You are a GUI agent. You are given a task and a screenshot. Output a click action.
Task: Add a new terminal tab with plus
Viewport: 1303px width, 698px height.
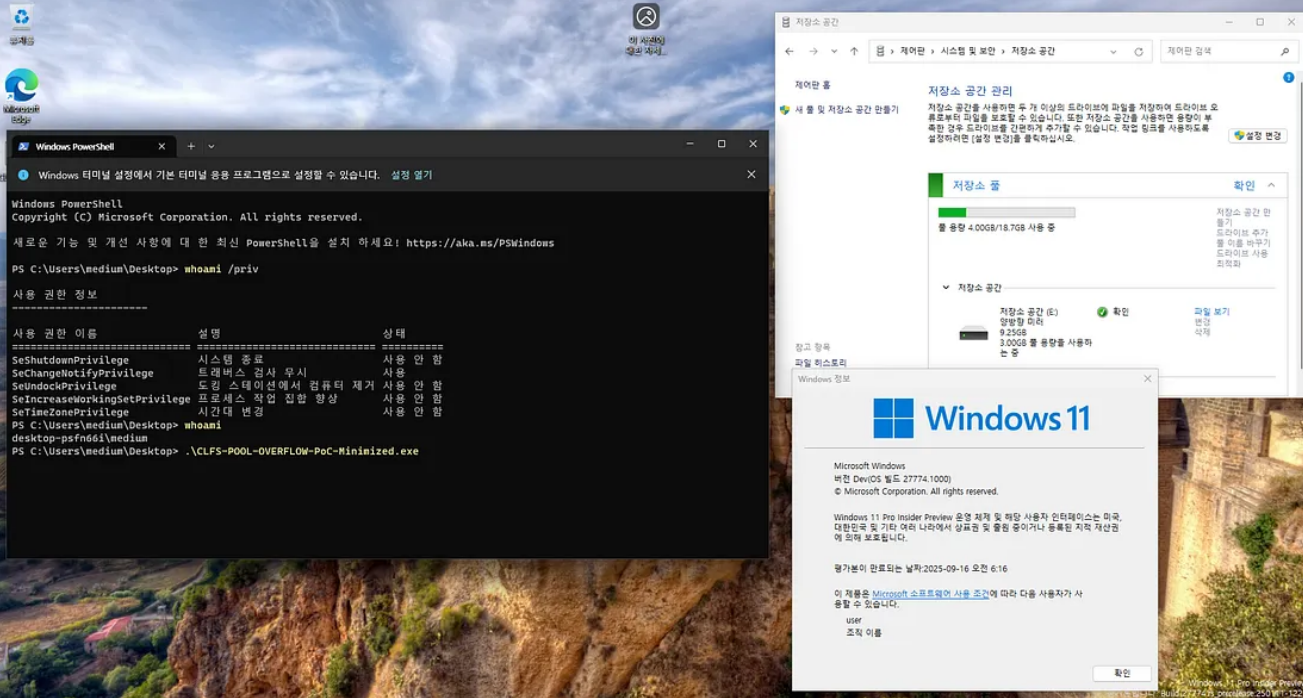191,146
